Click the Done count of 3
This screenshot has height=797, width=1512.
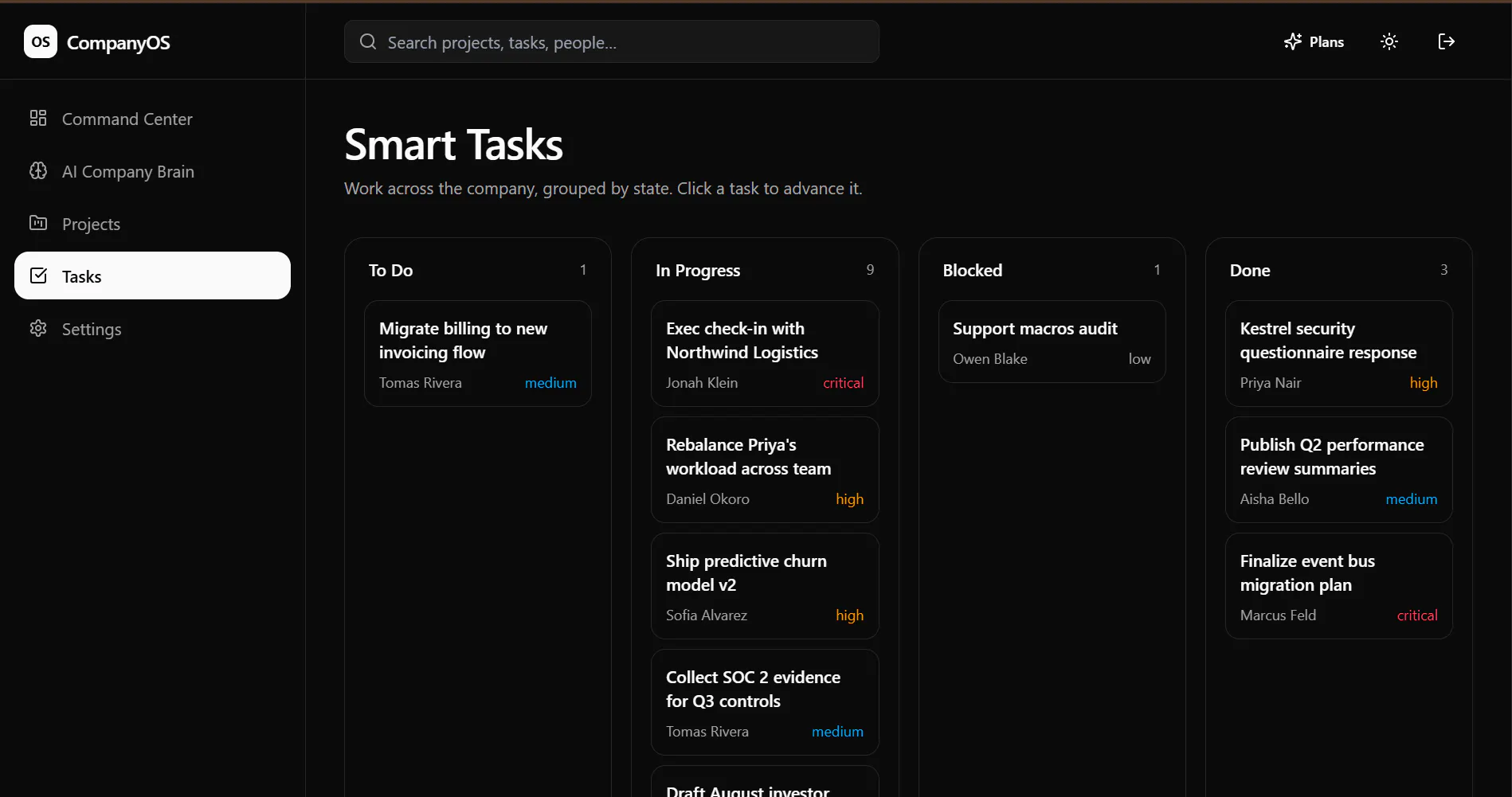click(x=1443, y=270)
